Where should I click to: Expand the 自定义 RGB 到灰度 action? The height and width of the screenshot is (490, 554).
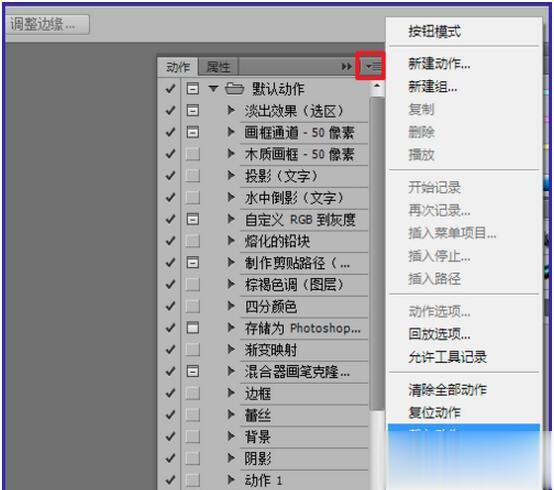231,219
